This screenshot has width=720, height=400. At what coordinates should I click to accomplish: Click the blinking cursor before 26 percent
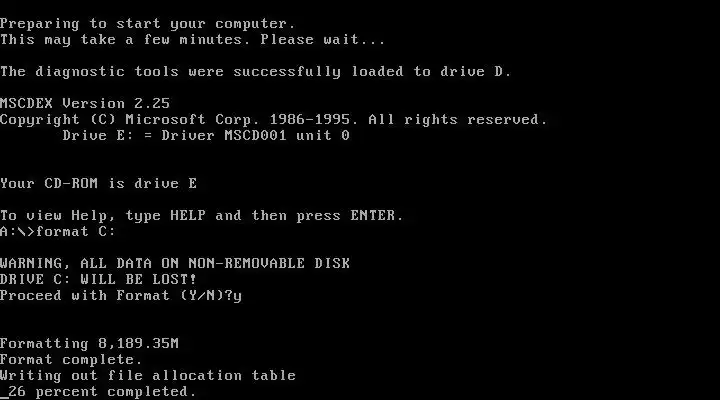[x=4, y=397]
